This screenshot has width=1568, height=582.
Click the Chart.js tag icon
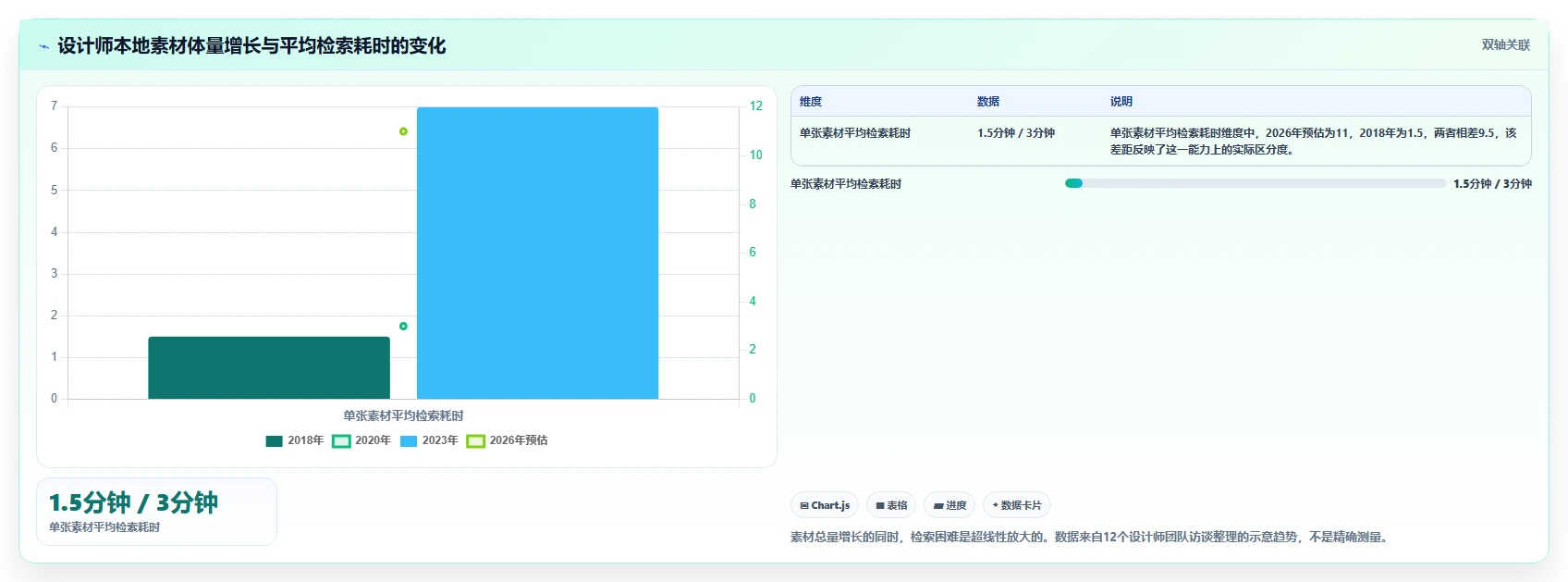(x=804, y=506)
